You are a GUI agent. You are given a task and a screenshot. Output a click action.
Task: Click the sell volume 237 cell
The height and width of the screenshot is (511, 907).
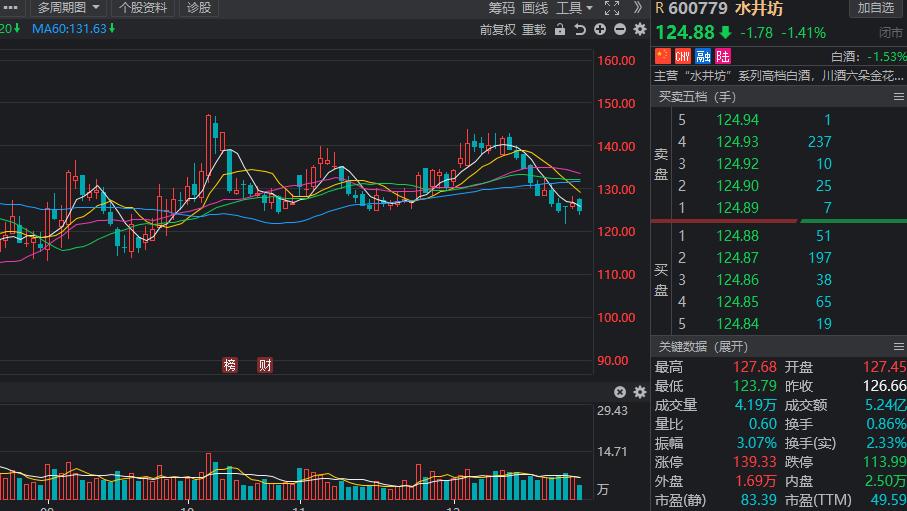point(819,142)
